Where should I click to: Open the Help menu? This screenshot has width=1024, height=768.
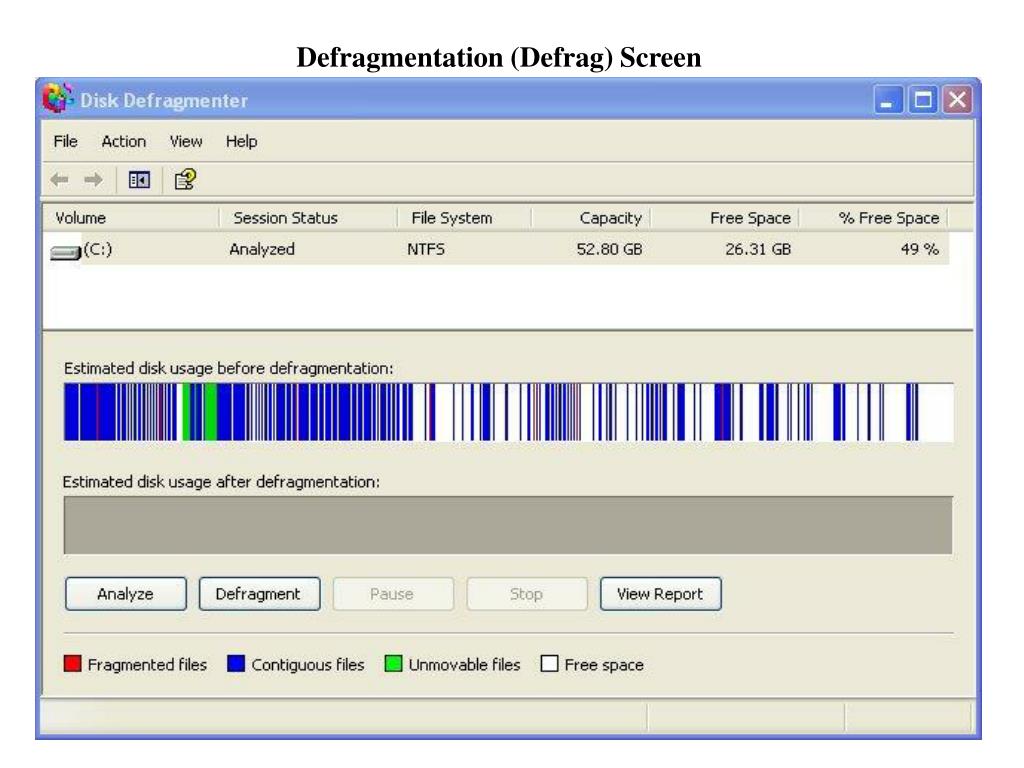pos(241,142)
